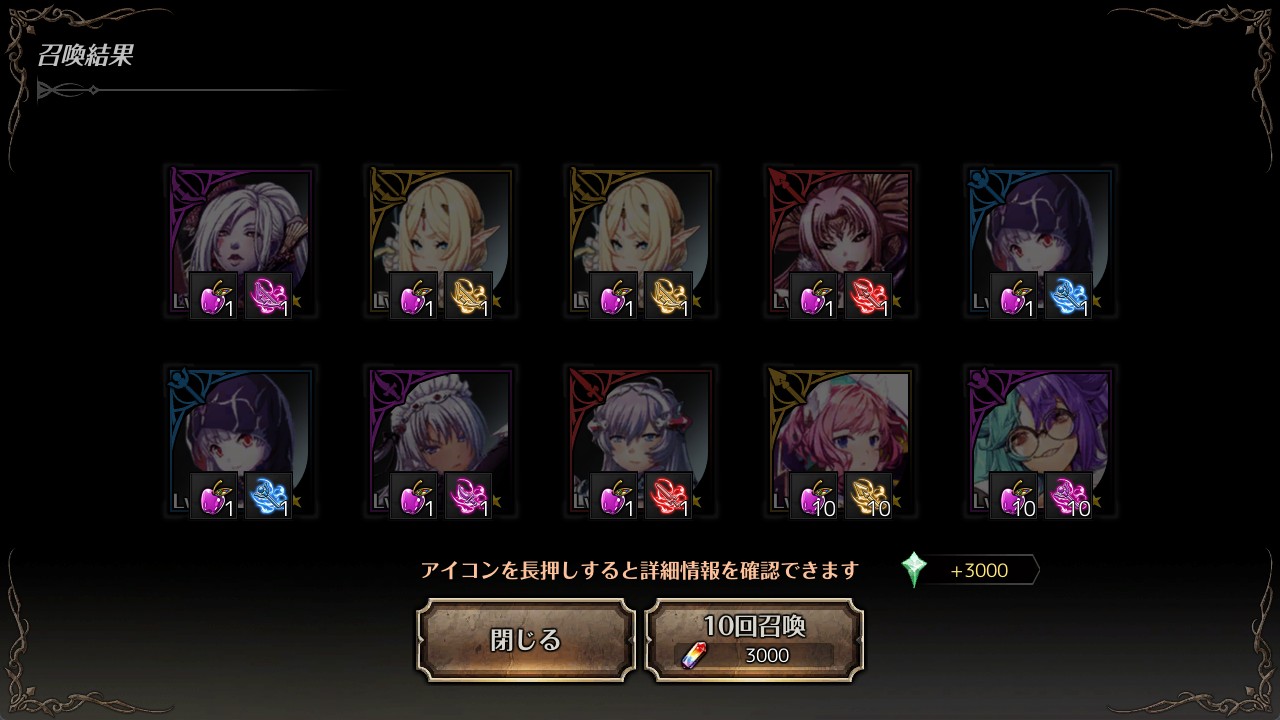Viewport: 1280px width, 720px height.
Task: Tap the 10回召喚 summon again button
Action: point(755,640)
